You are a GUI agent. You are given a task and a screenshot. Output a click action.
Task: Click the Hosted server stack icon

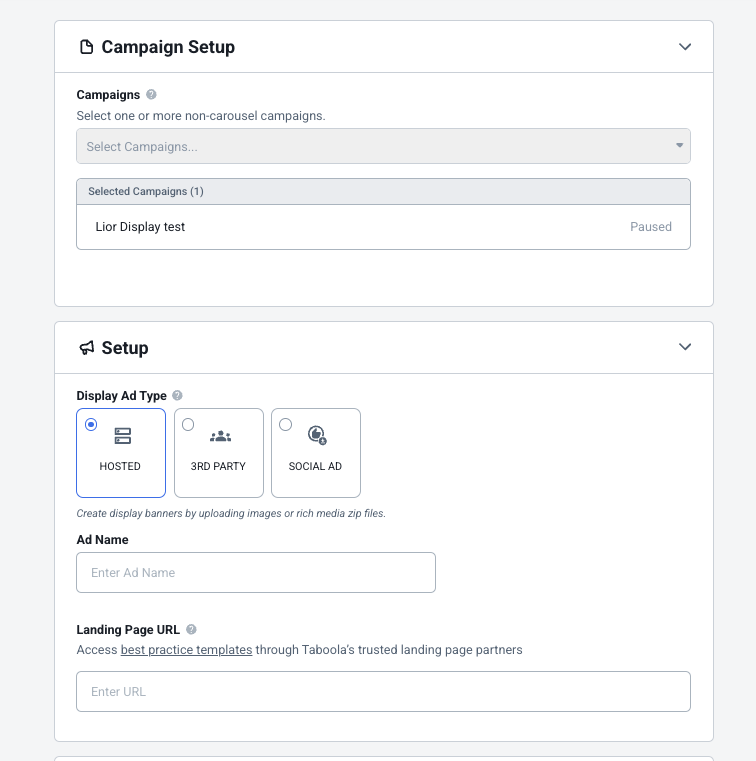[123, 436]
